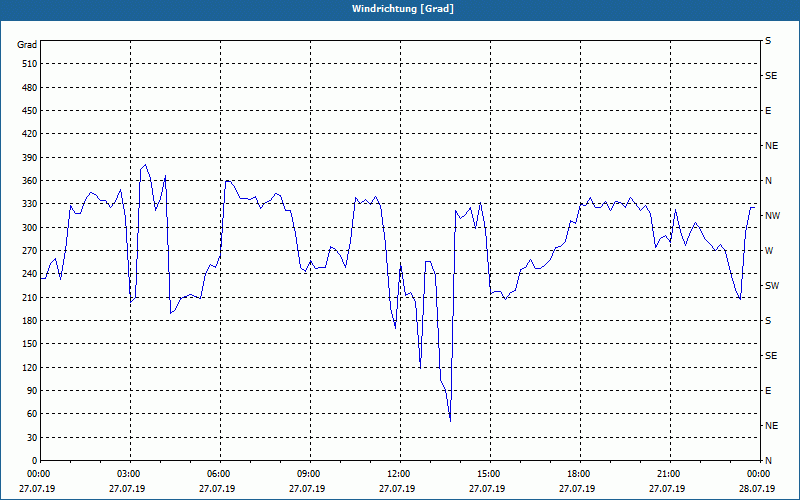Click the 27.07.19 date beneath 12:00
Screen dimensions: 800x500
397,489
